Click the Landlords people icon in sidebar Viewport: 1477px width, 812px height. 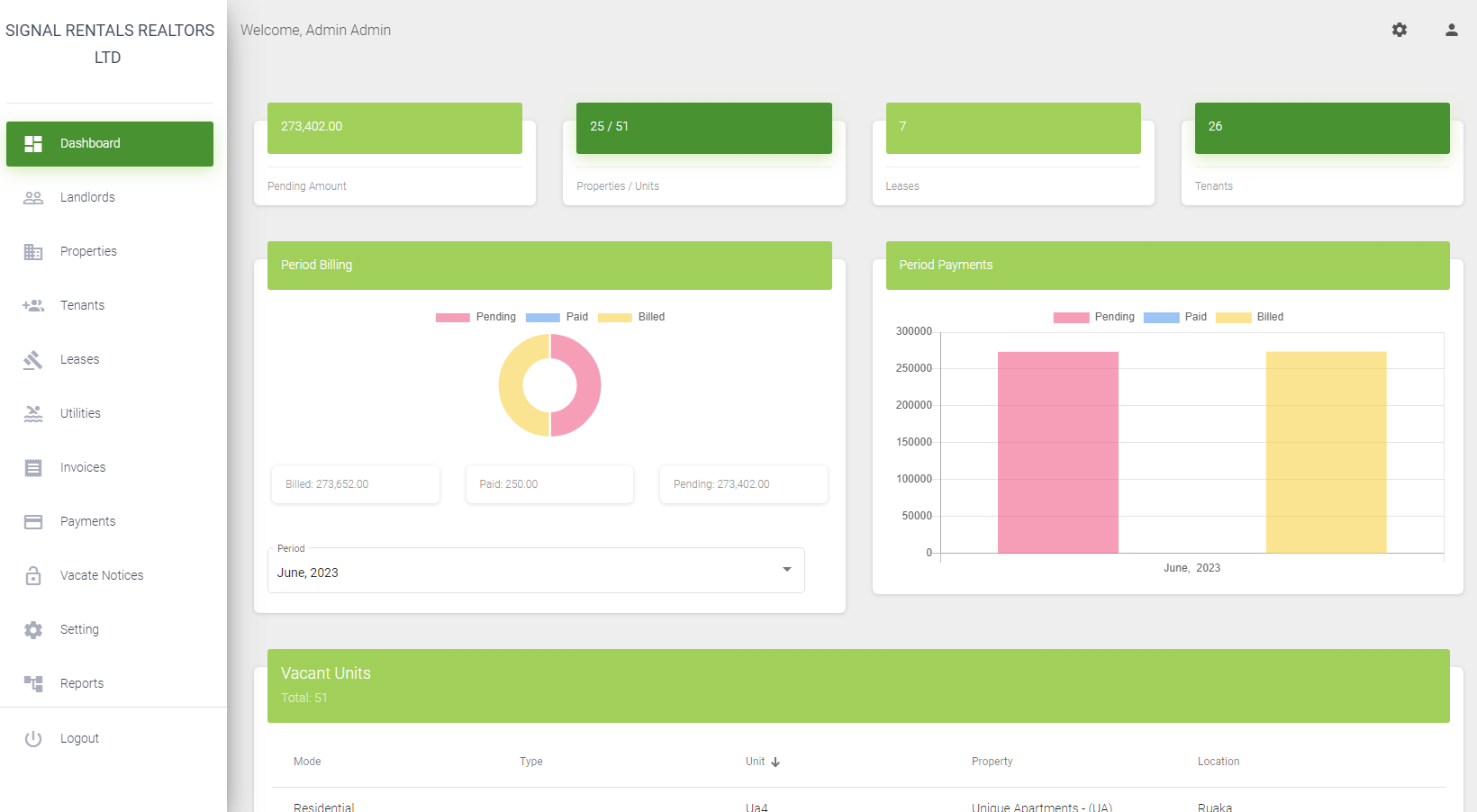33,198
